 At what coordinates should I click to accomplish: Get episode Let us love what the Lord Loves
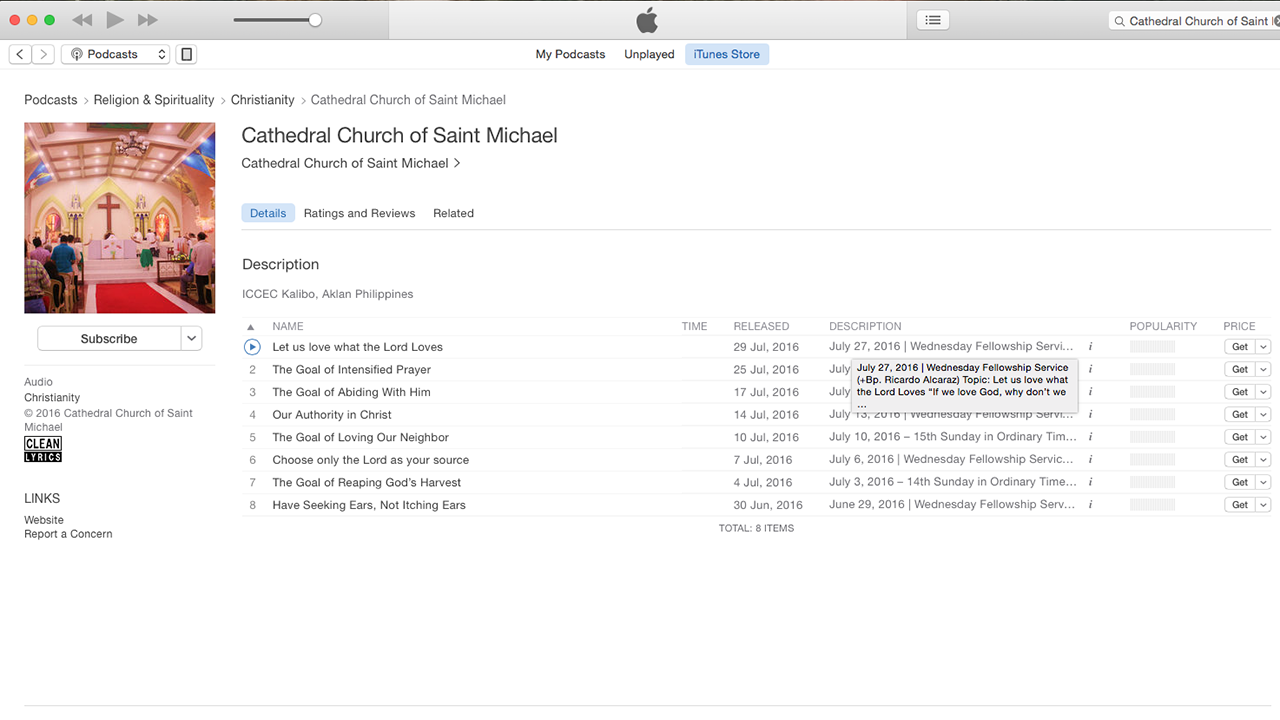pyautogui.click(x=1240, y=347)
